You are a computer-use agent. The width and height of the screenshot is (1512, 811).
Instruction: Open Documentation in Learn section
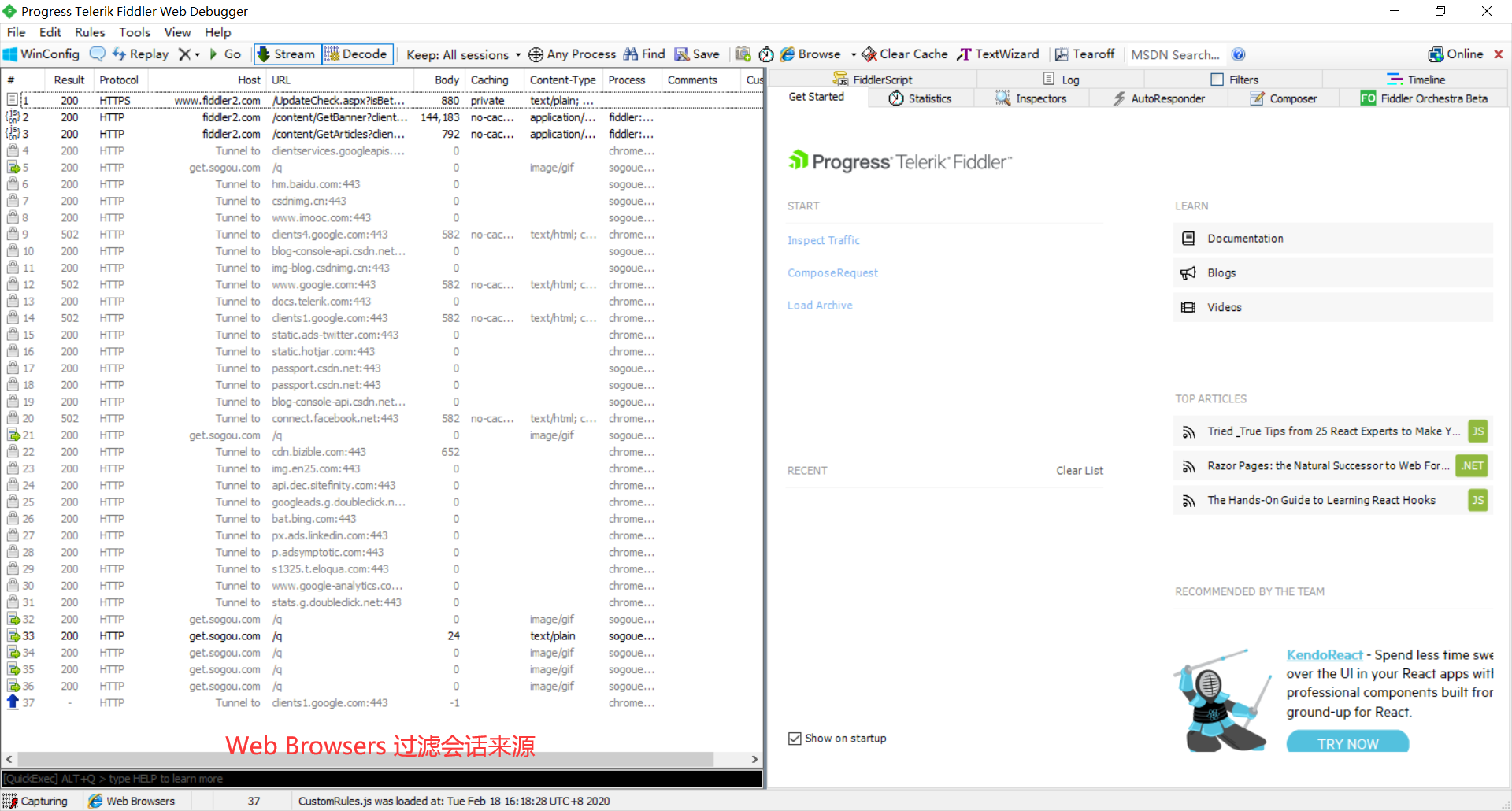pos(1332,239)
